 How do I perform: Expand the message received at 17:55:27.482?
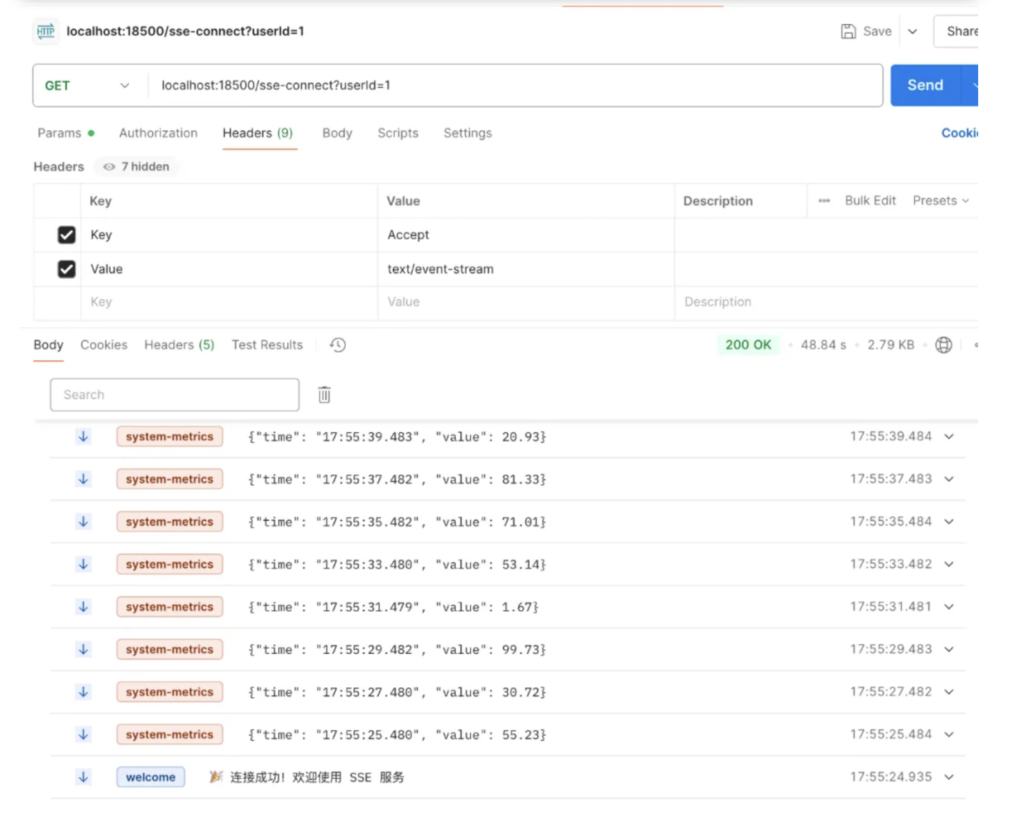pyautogui.click(x=949, y=692)
